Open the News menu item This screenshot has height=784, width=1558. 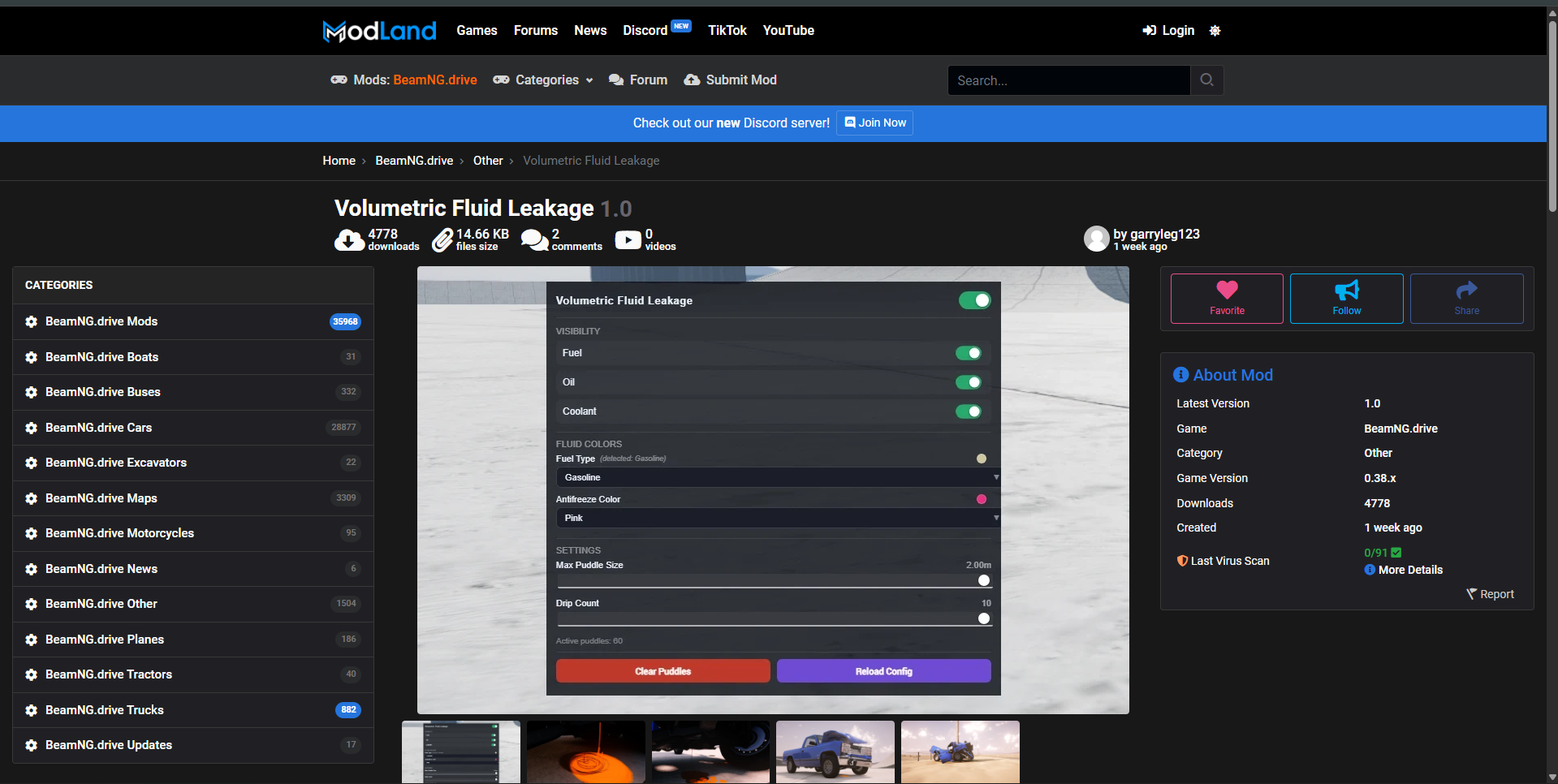coord(590,31)
